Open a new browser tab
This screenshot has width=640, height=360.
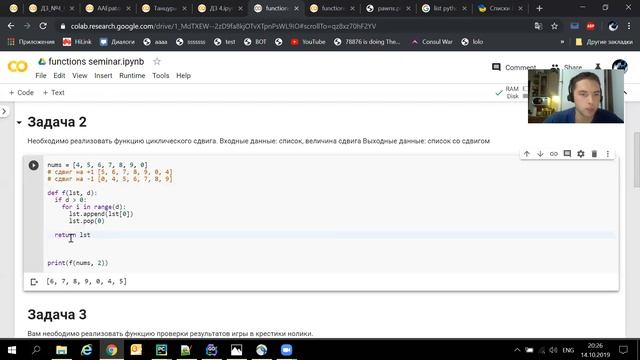click(x=539, y=8)
